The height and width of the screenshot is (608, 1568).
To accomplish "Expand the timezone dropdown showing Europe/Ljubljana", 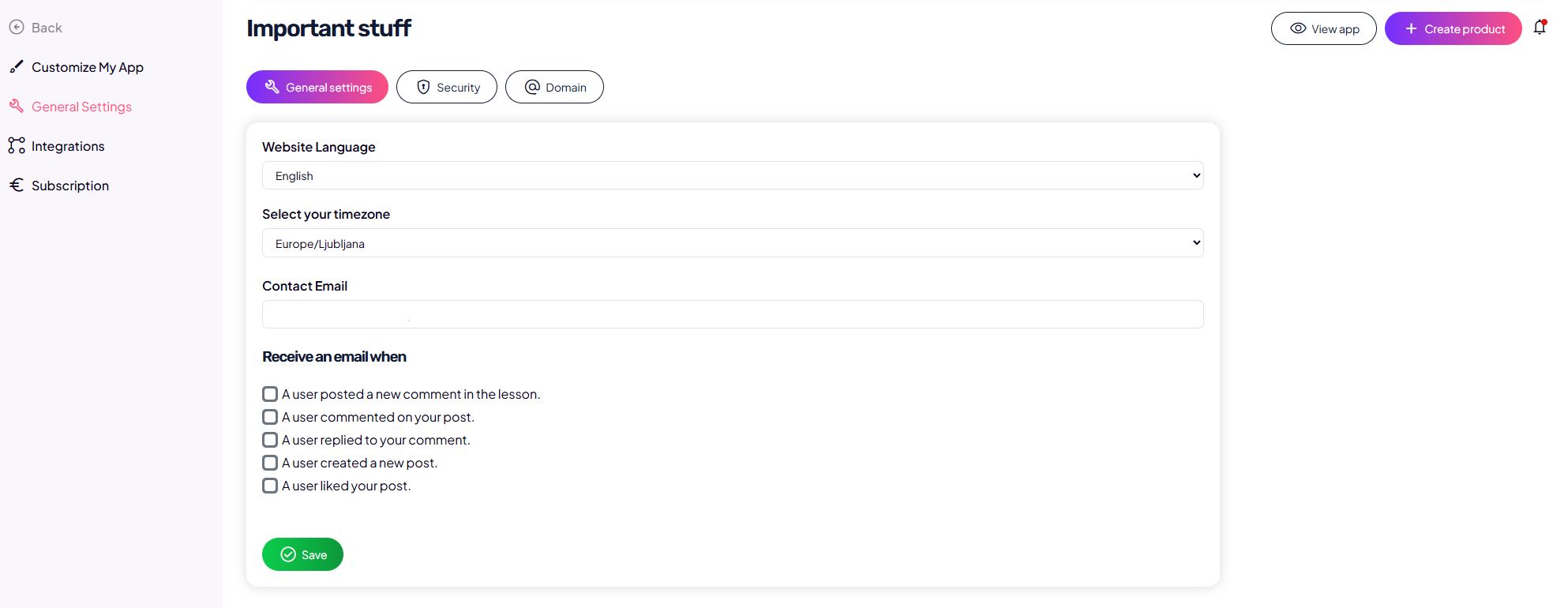I will tap(732, 243).
